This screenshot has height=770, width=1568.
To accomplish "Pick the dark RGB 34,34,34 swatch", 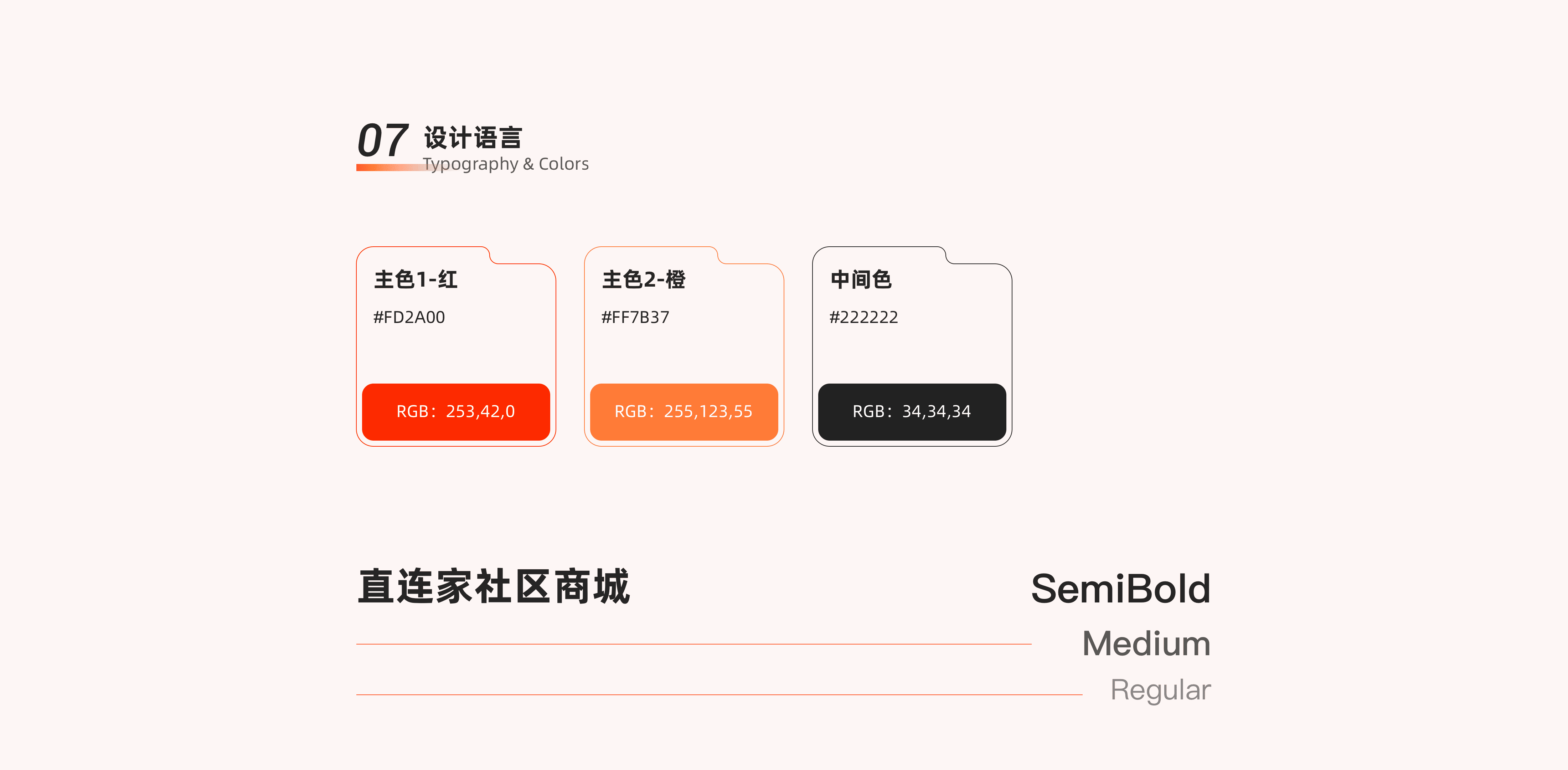I will click(911, 411).
